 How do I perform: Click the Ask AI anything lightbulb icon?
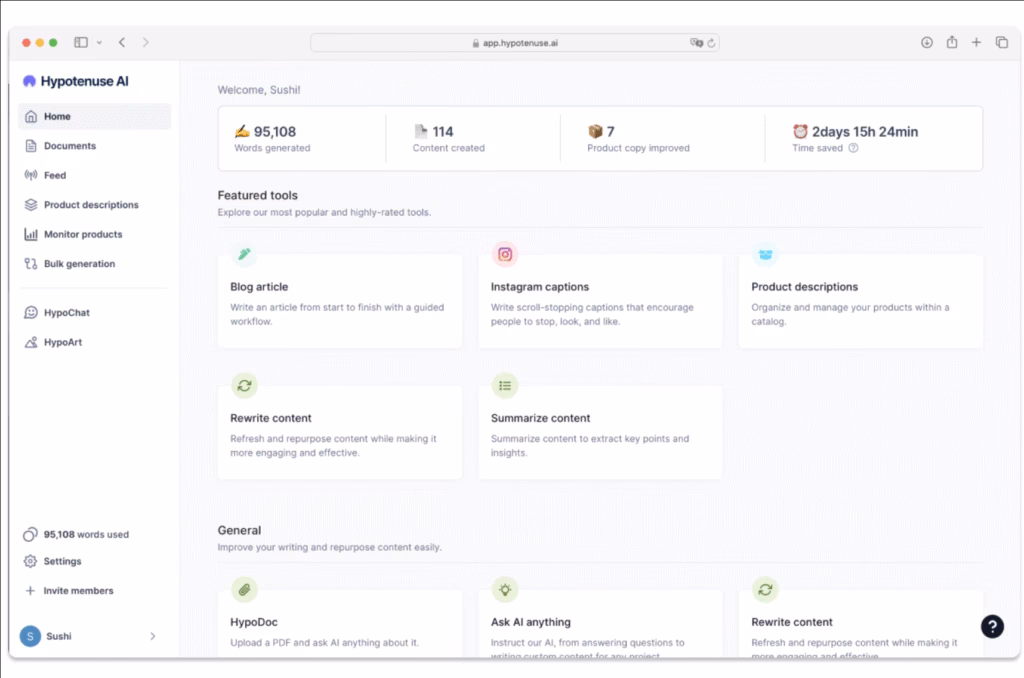(505, 589)
